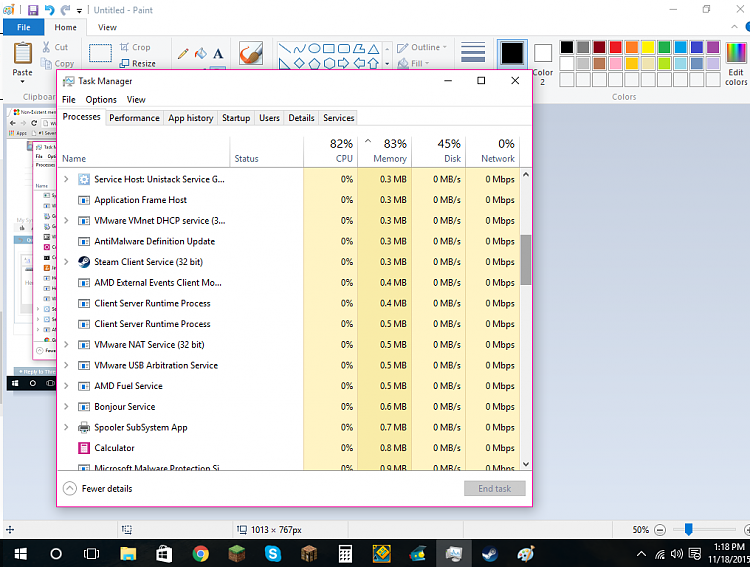
Task: Open Calculator from the taskbar
Action: tap(345, 554)
